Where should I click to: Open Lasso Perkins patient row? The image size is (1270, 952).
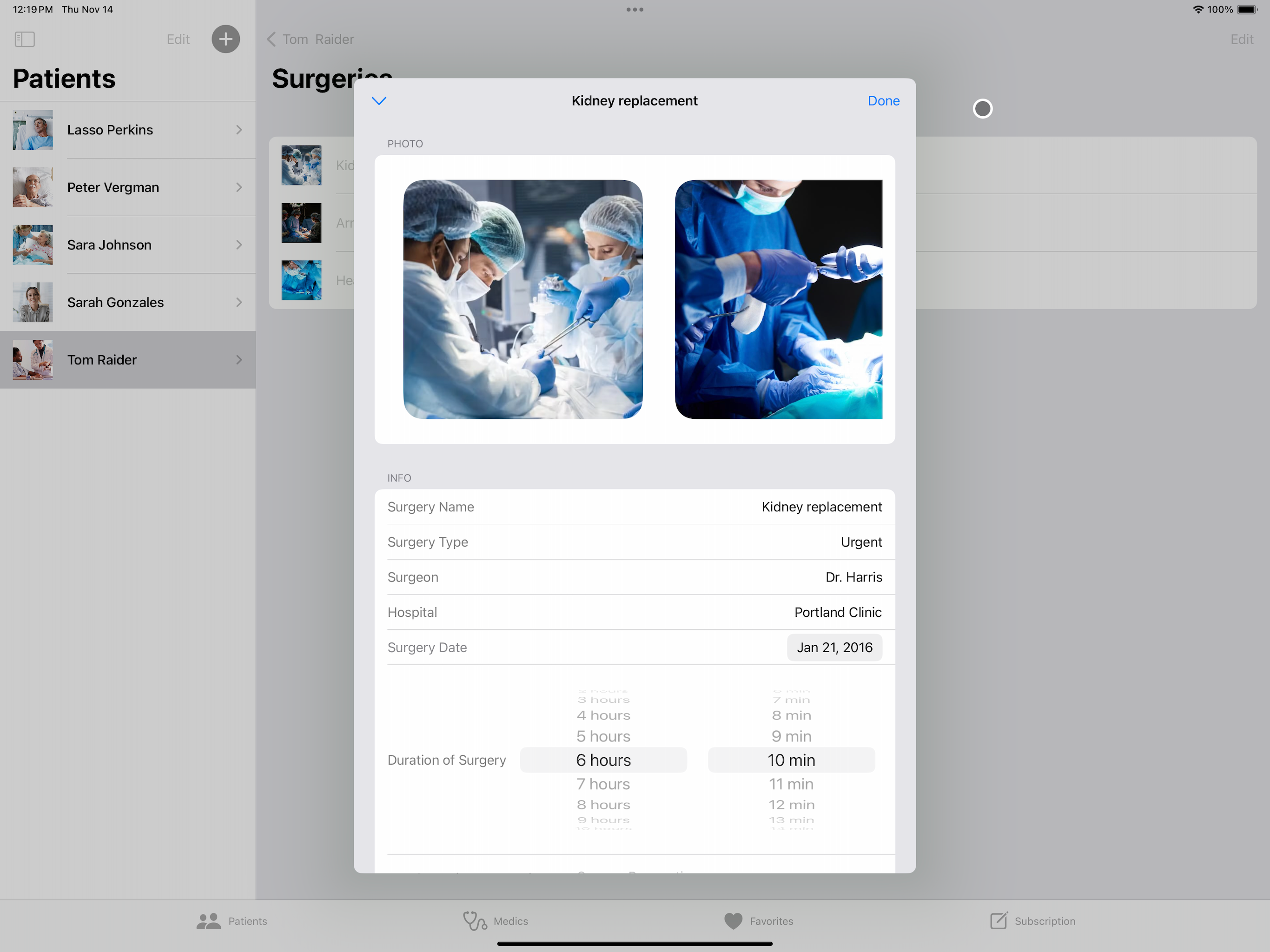click(127, 130)
